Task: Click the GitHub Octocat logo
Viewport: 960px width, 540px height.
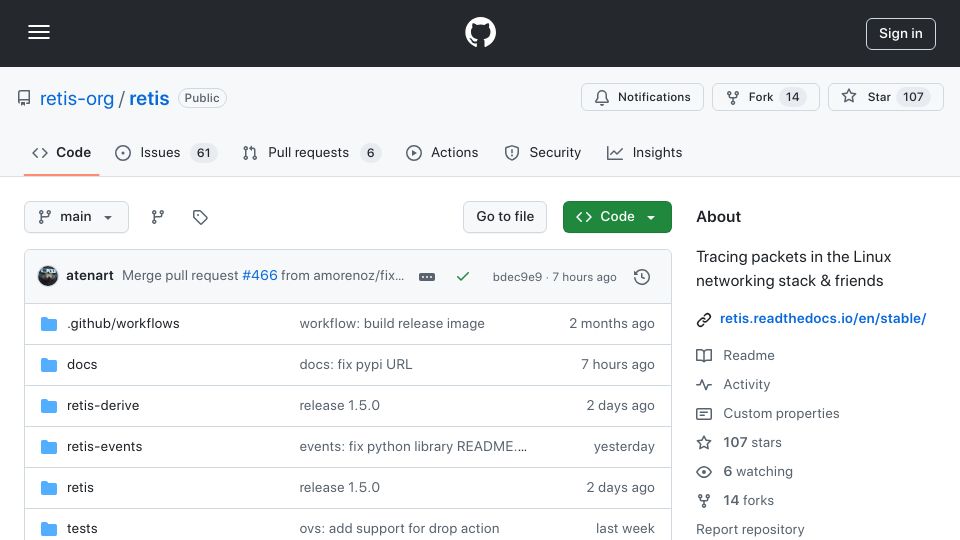Action: tap(480, 32)
